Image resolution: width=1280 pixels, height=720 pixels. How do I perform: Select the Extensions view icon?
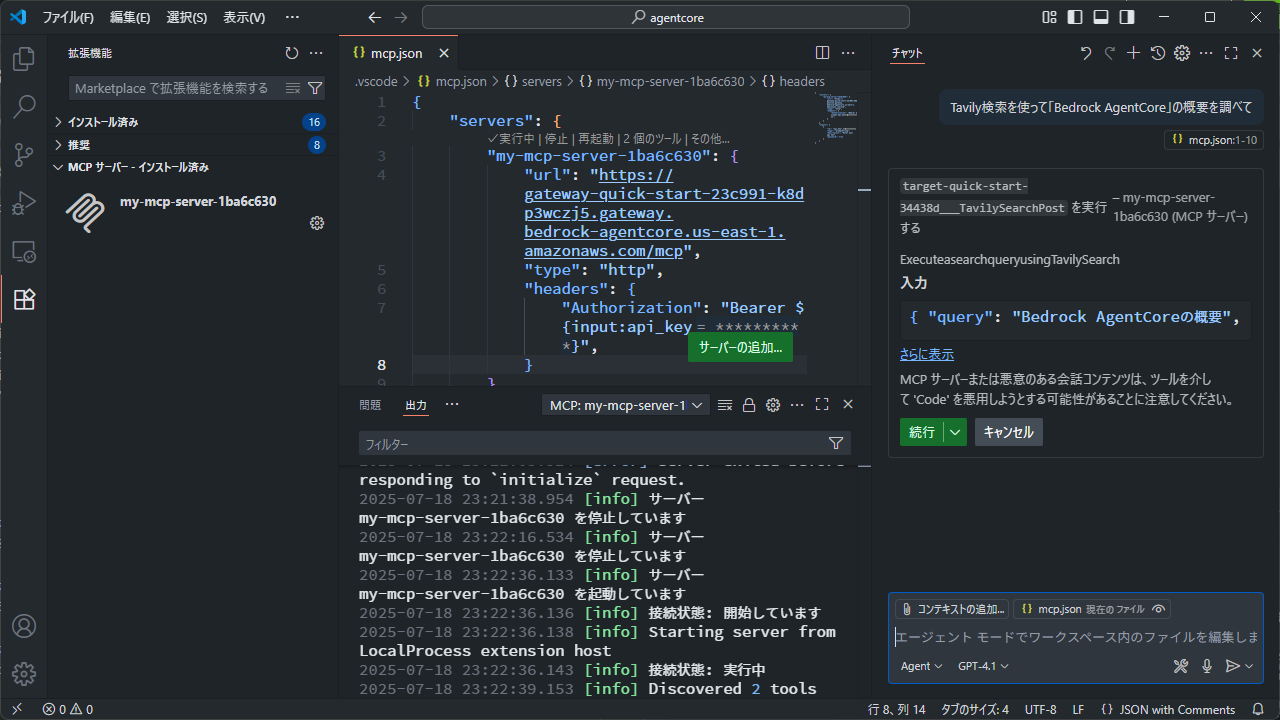[24, 299]
